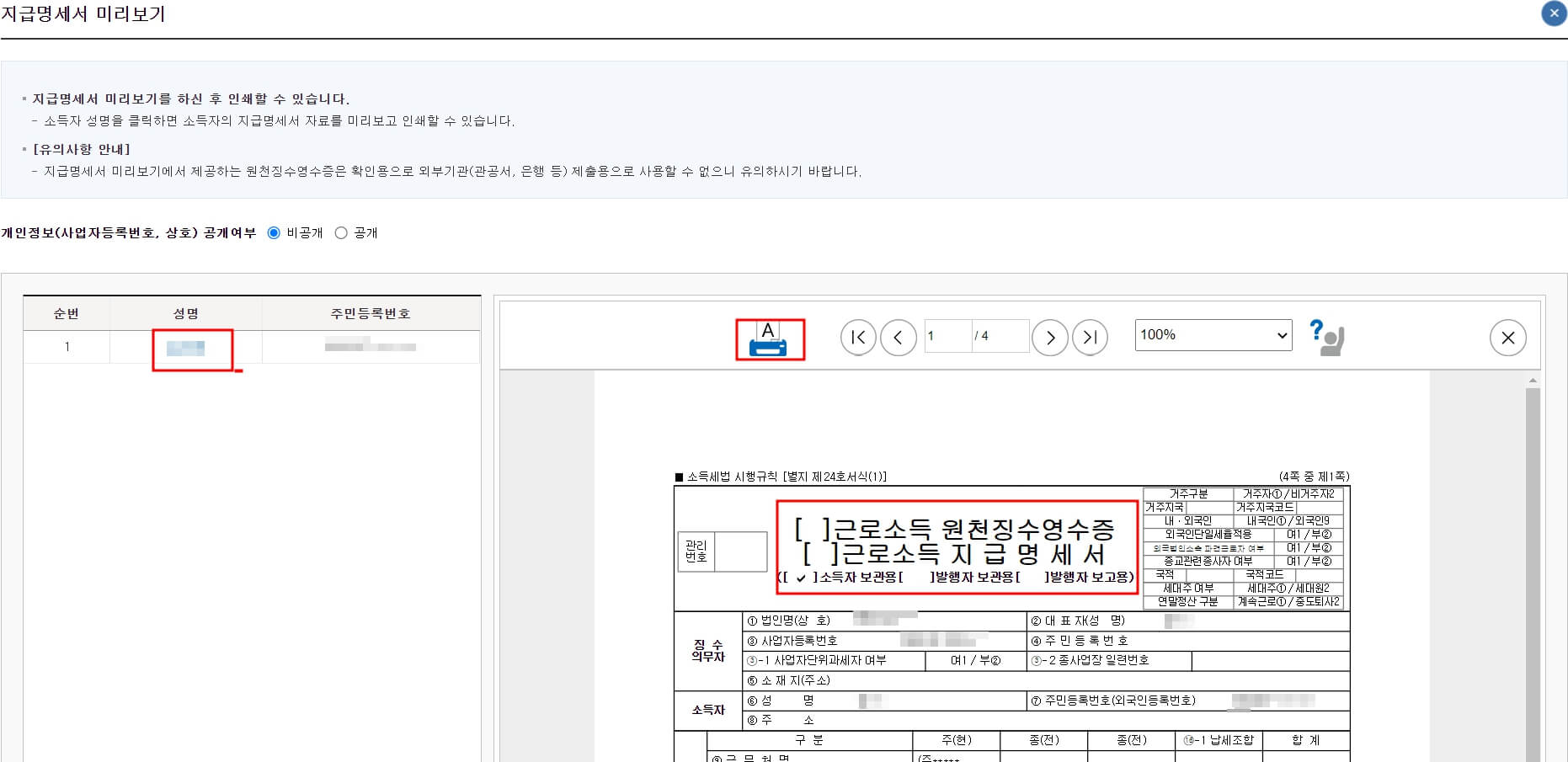Click the 연말정산 구분 cell
1568x762 pixels.
point(1188,602)
